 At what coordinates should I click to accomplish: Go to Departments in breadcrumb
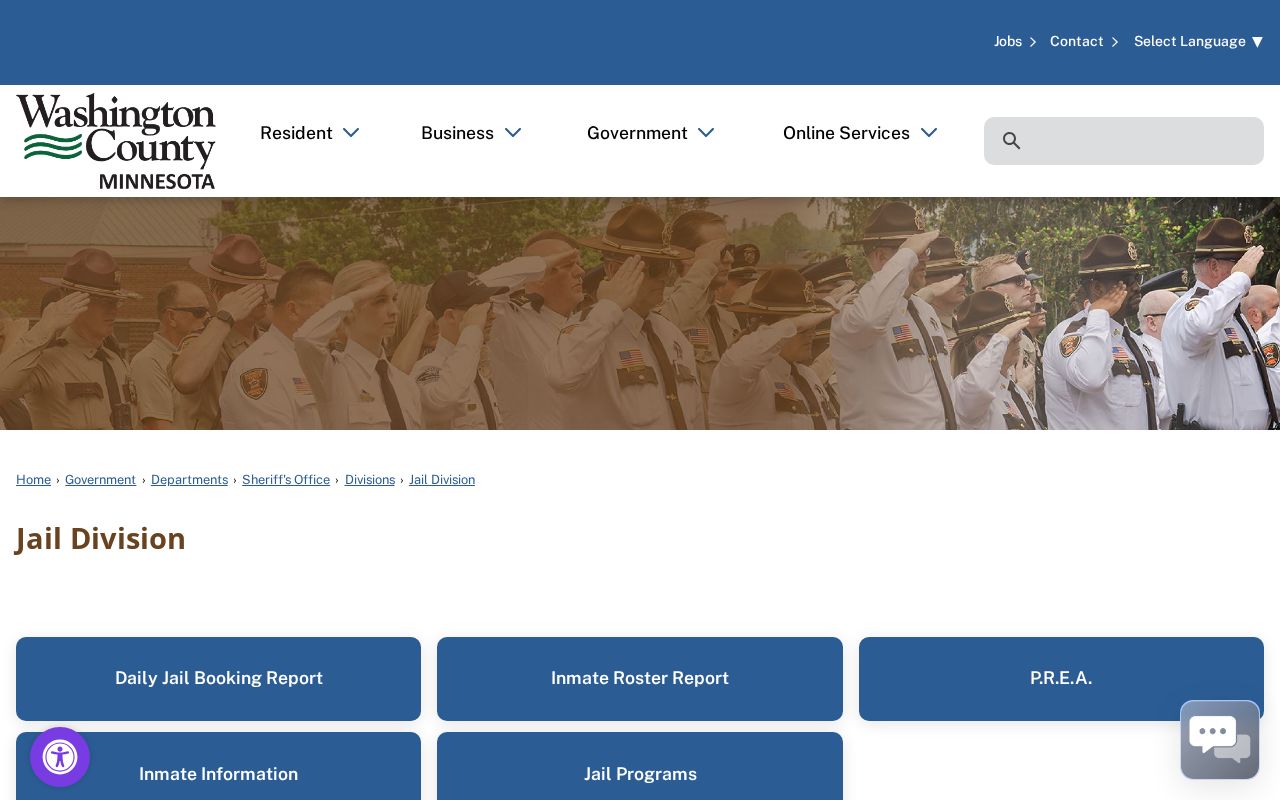coord(189,480)
